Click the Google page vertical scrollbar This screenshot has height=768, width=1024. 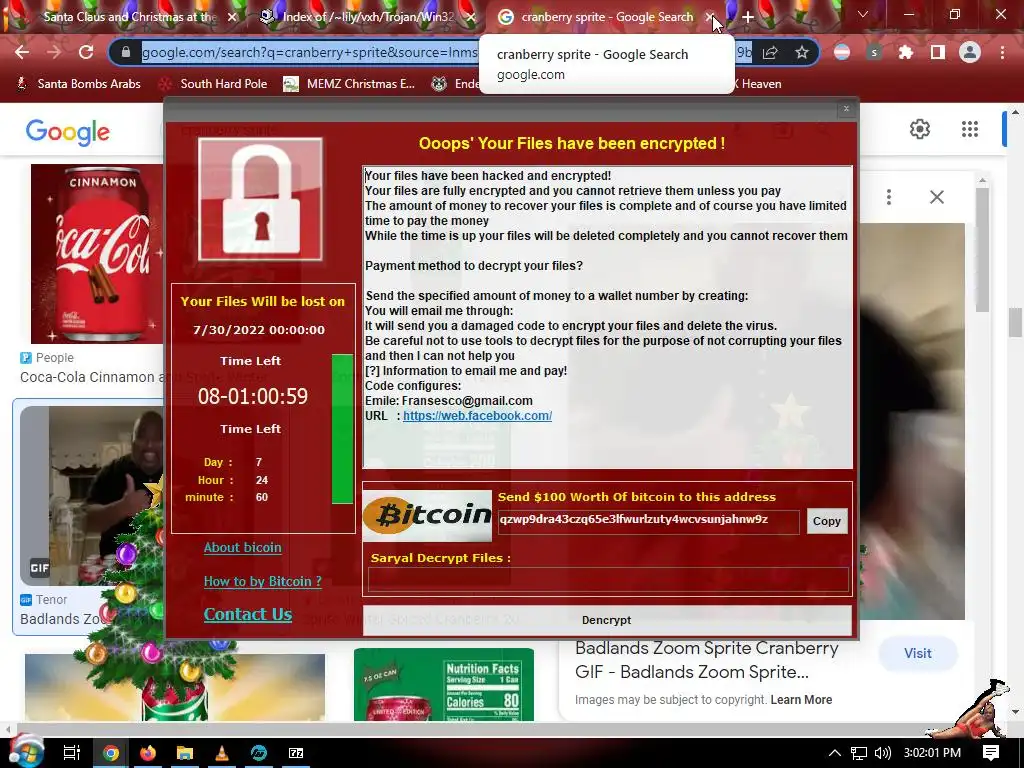click(x=1014, y=323)
